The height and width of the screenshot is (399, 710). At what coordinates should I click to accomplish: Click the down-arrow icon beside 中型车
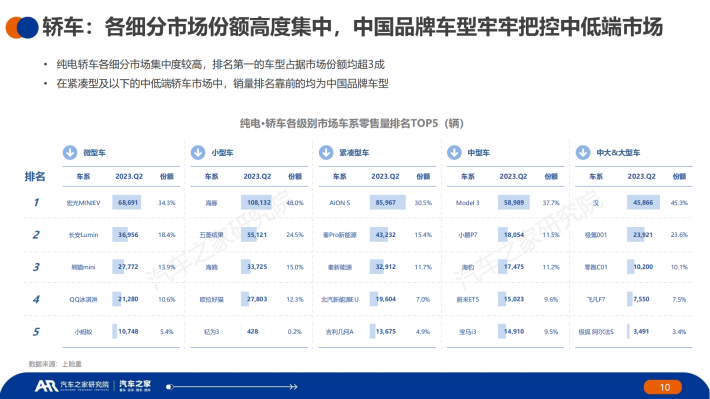pyautogui.click(x=454, y=153)
